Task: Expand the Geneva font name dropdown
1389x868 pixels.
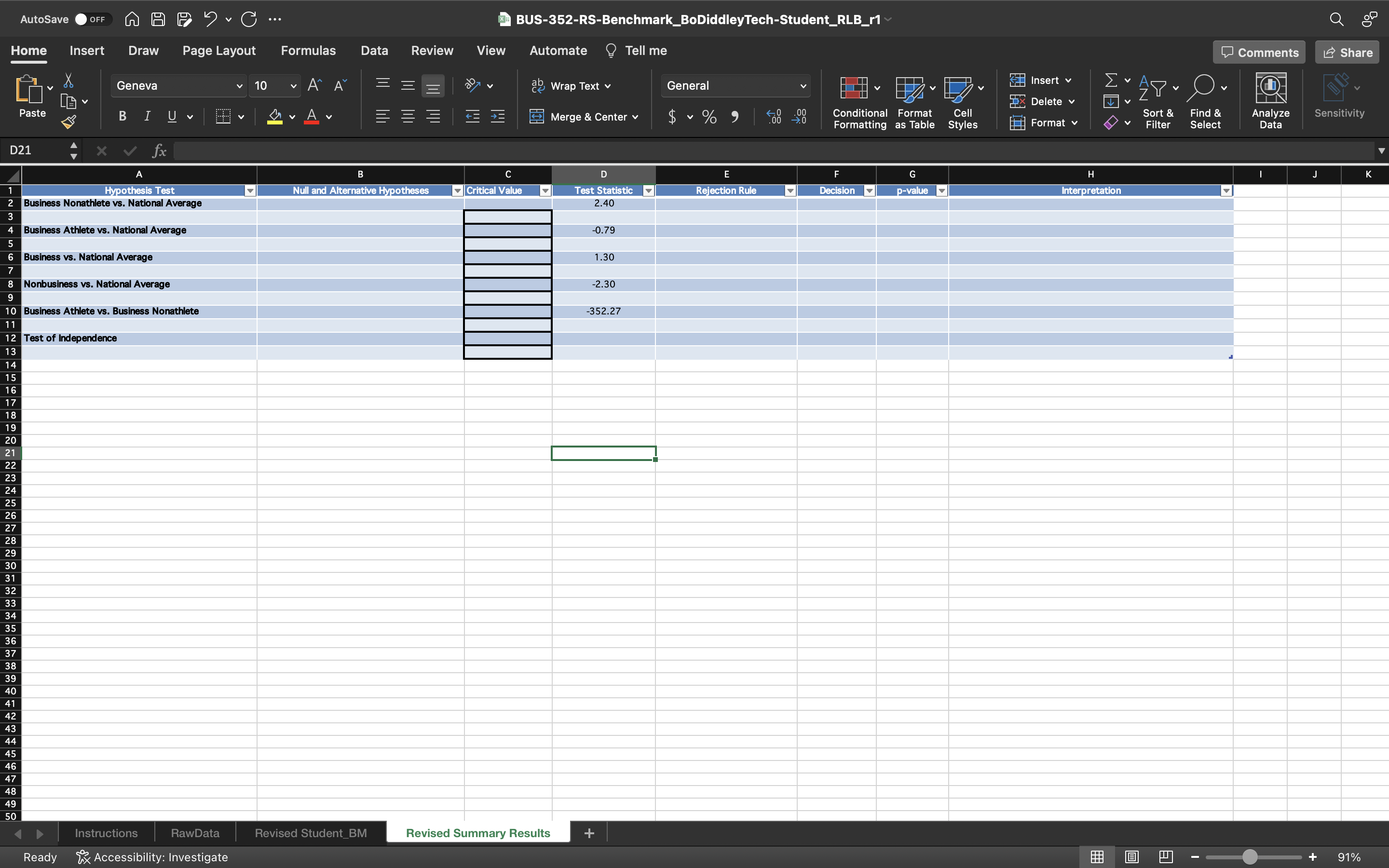Action: [239, 86]
